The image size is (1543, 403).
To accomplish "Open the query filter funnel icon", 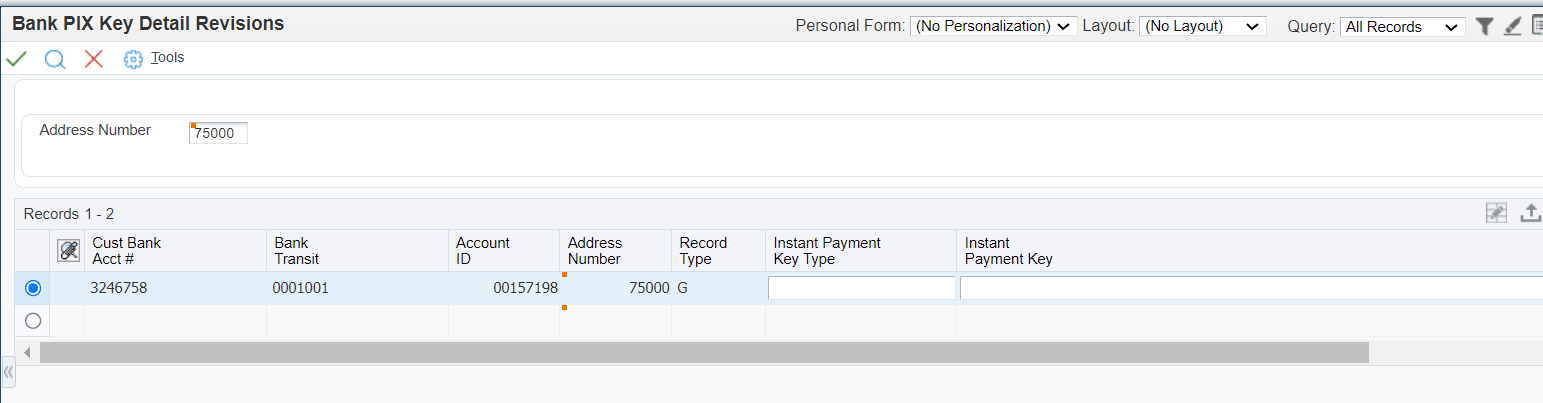I will coord(1485,27).
